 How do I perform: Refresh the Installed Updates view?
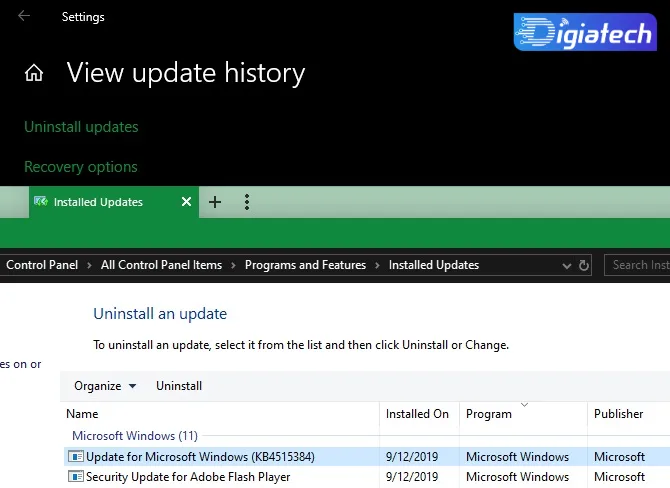click(x=584, y=265)
